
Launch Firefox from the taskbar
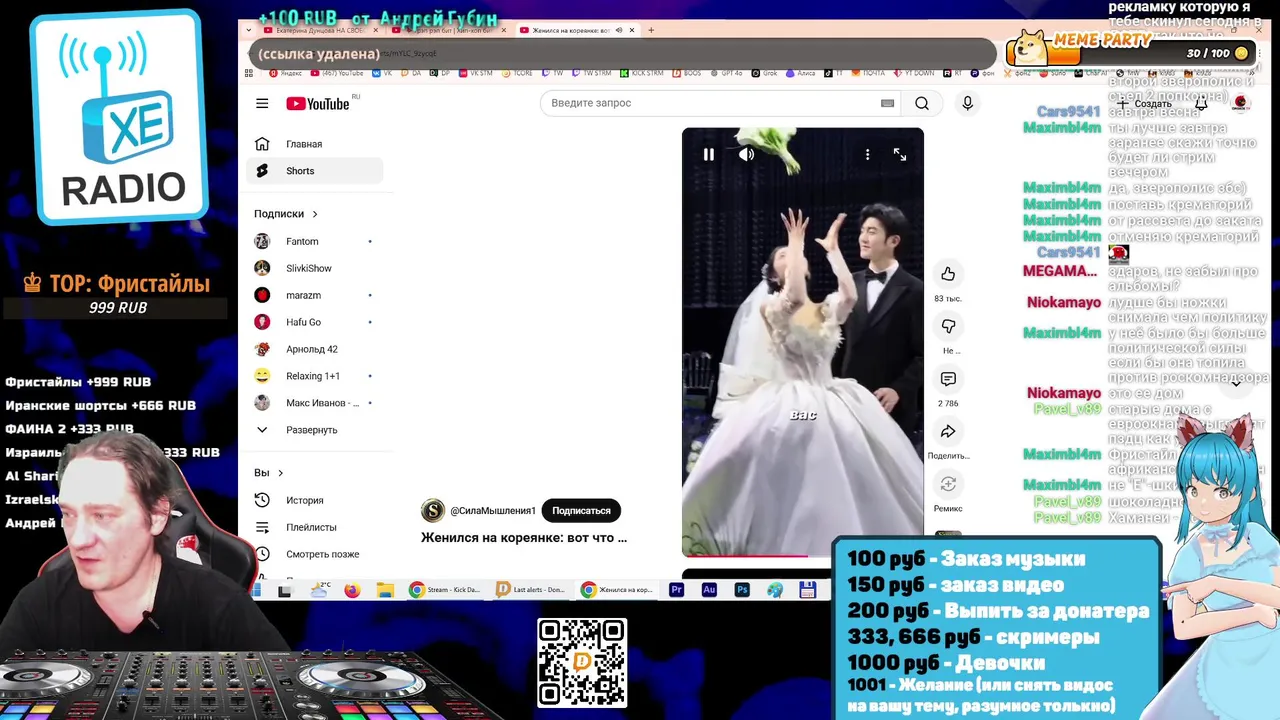tap(352, 590)
